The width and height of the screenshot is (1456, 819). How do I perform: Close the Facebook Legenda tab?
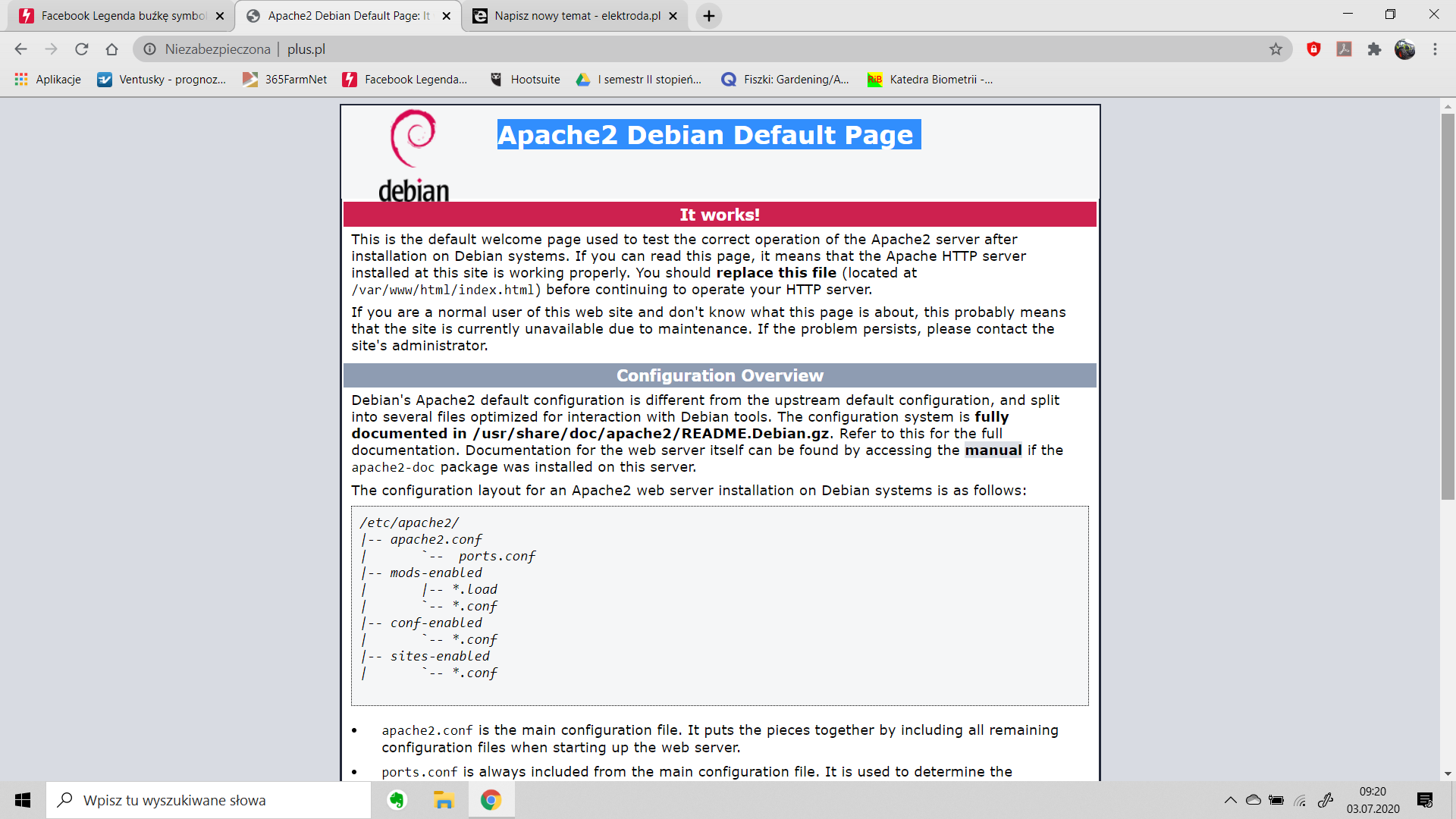(220, 16)
